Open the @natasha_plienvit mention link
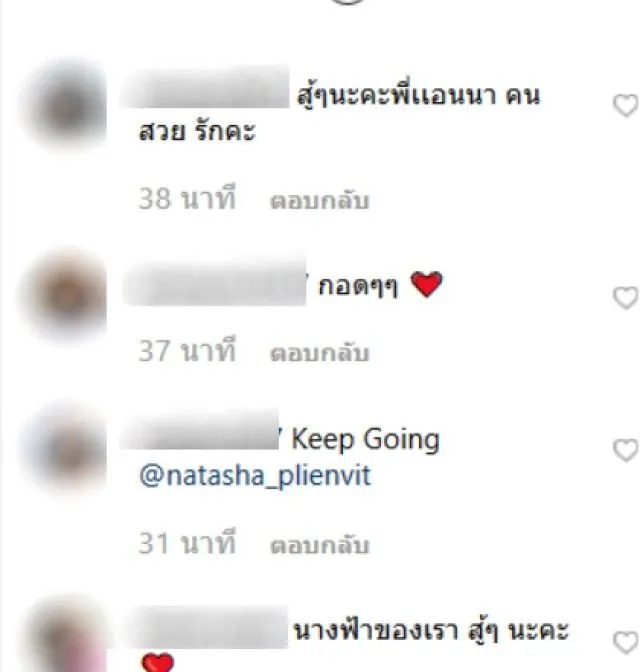 coord(255,477)
